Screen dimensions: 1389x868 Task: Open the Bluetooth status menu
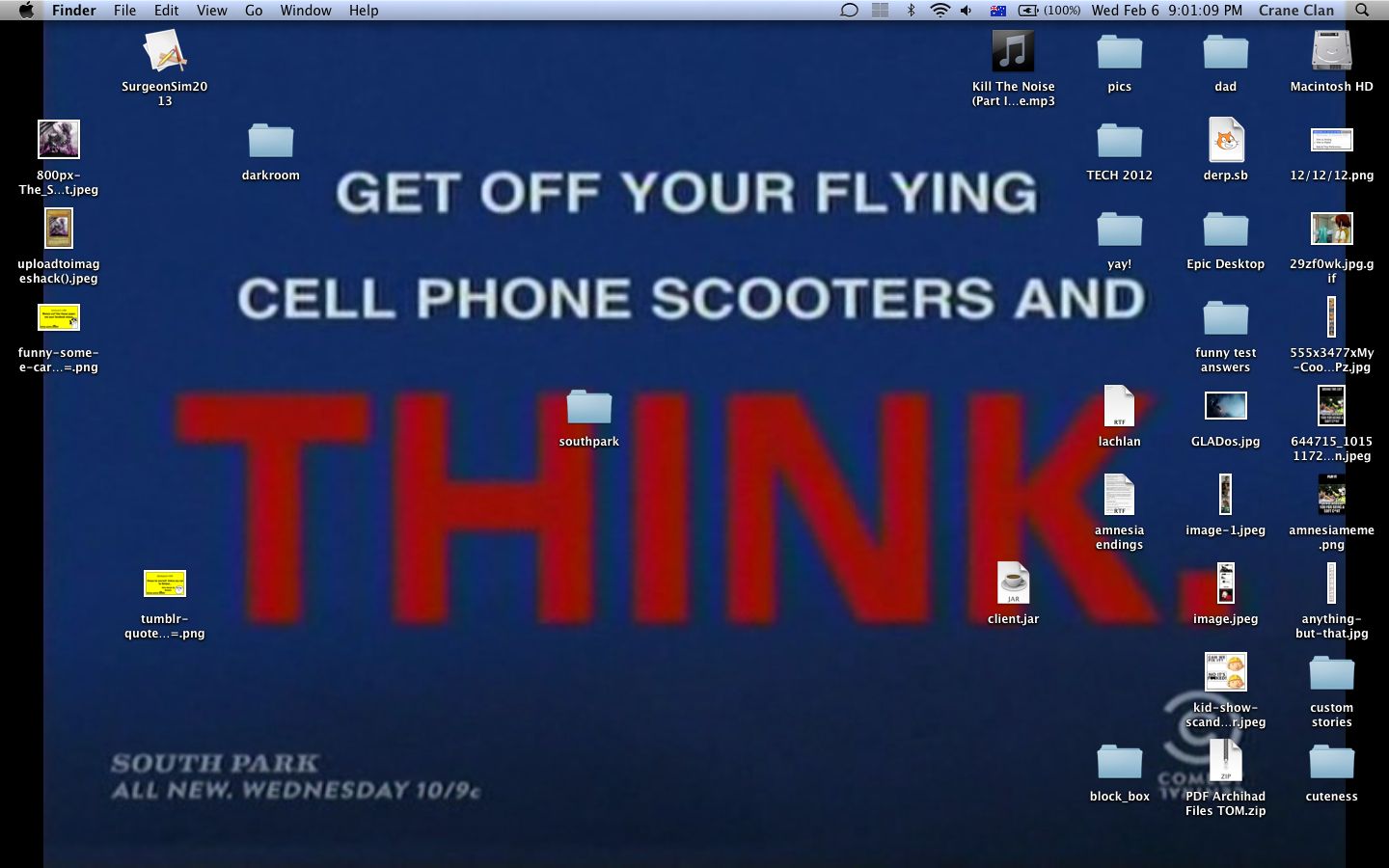coord(911,11)
